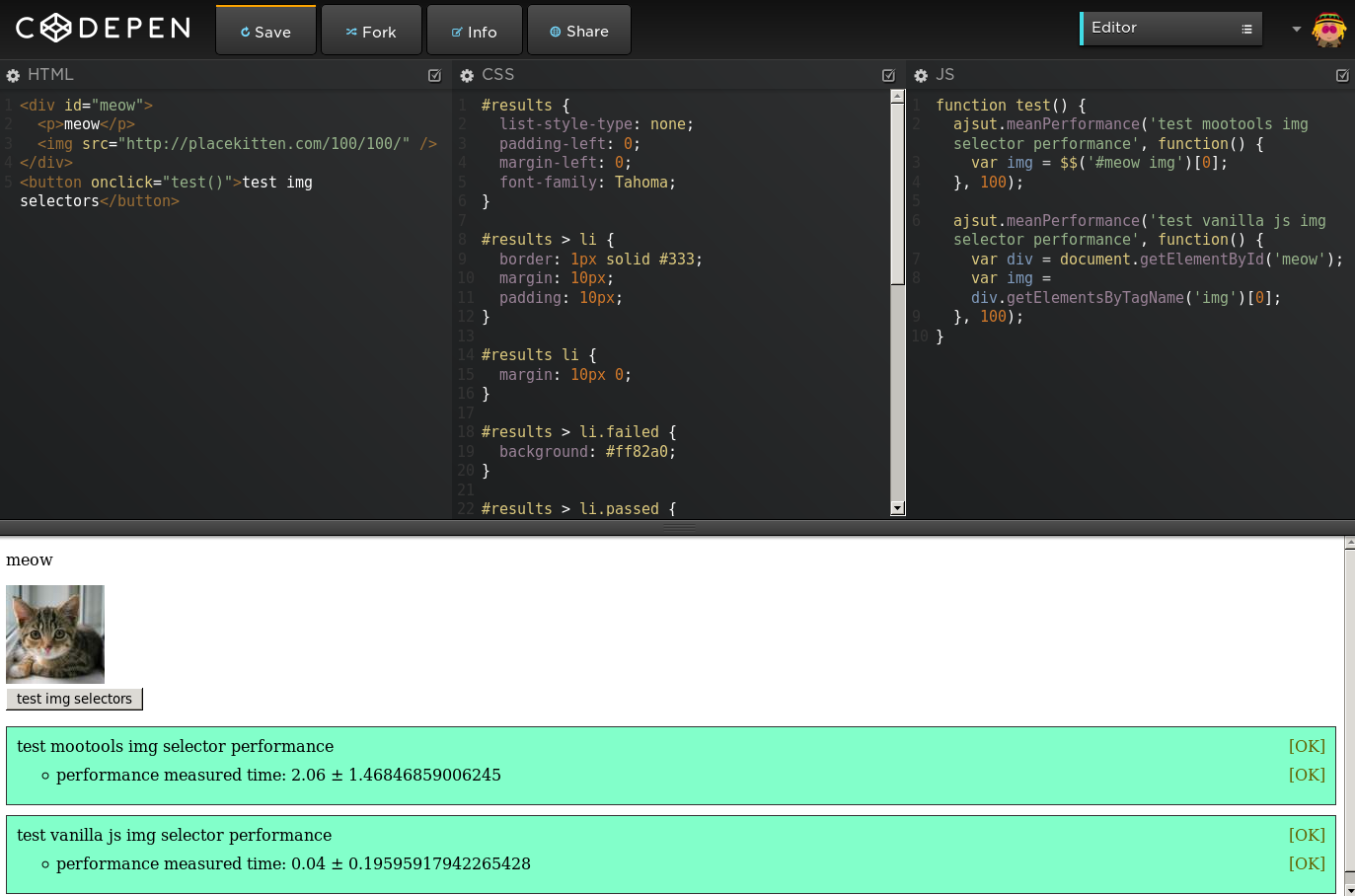Toggle the CSS panel checkbox

(x=887, y=74)
